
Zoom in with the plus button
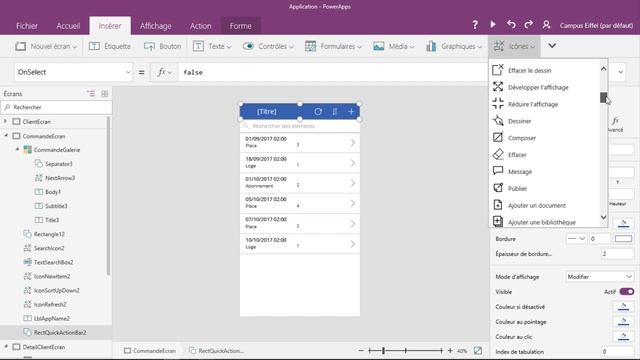450,350
